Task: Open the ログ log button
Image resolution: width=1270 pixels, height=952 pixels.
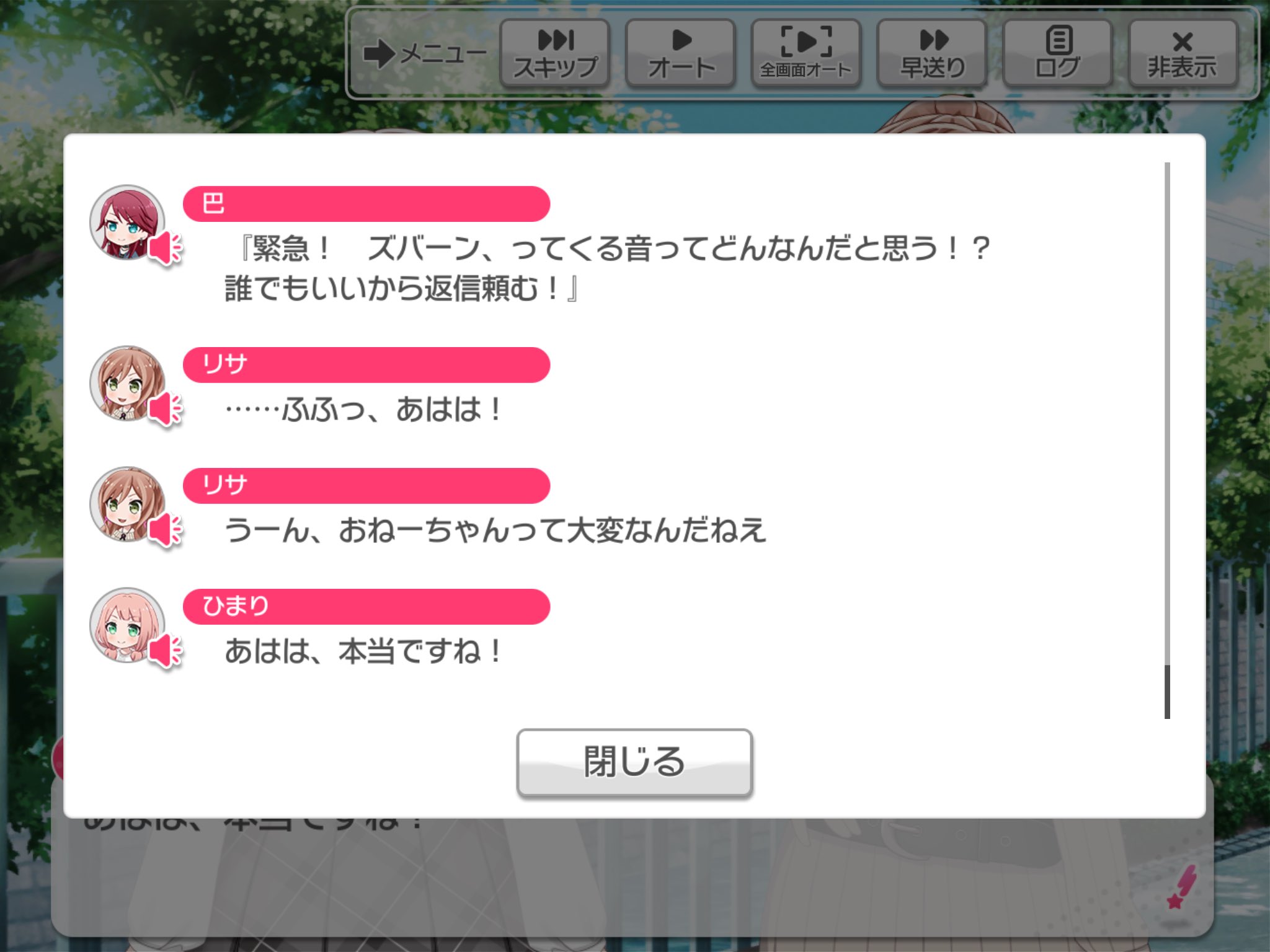Action: coord(1057,53)
